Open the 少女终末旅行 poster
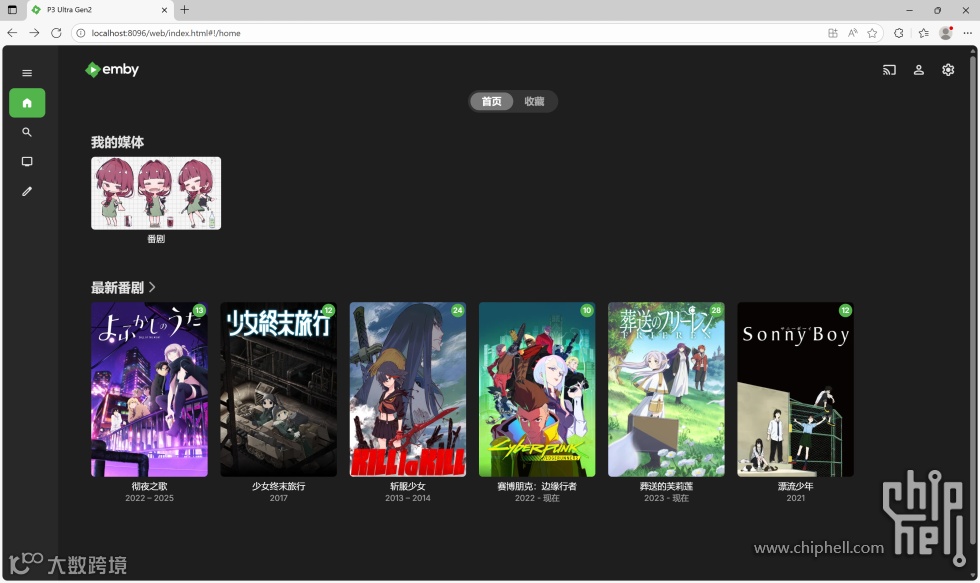This screenshot has width=980, height=583. point(279,389)
